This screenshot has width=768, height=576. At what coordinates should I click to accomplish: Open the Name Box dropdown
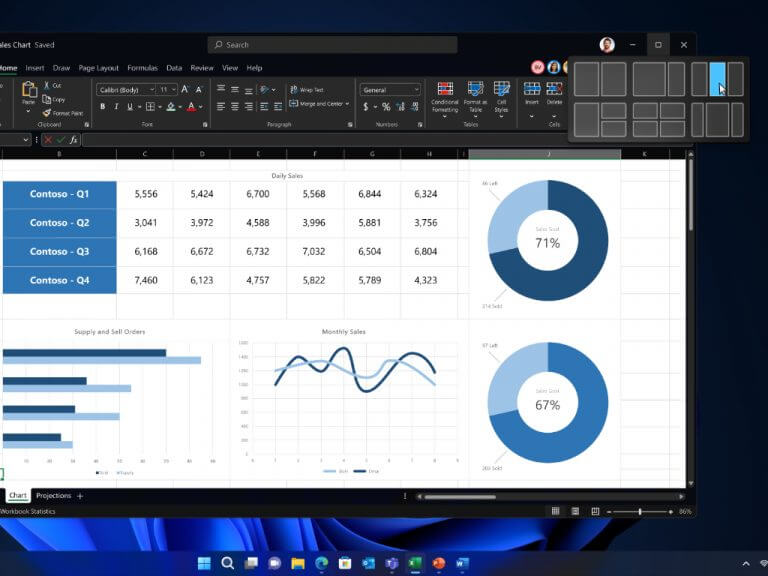[25, 140]
